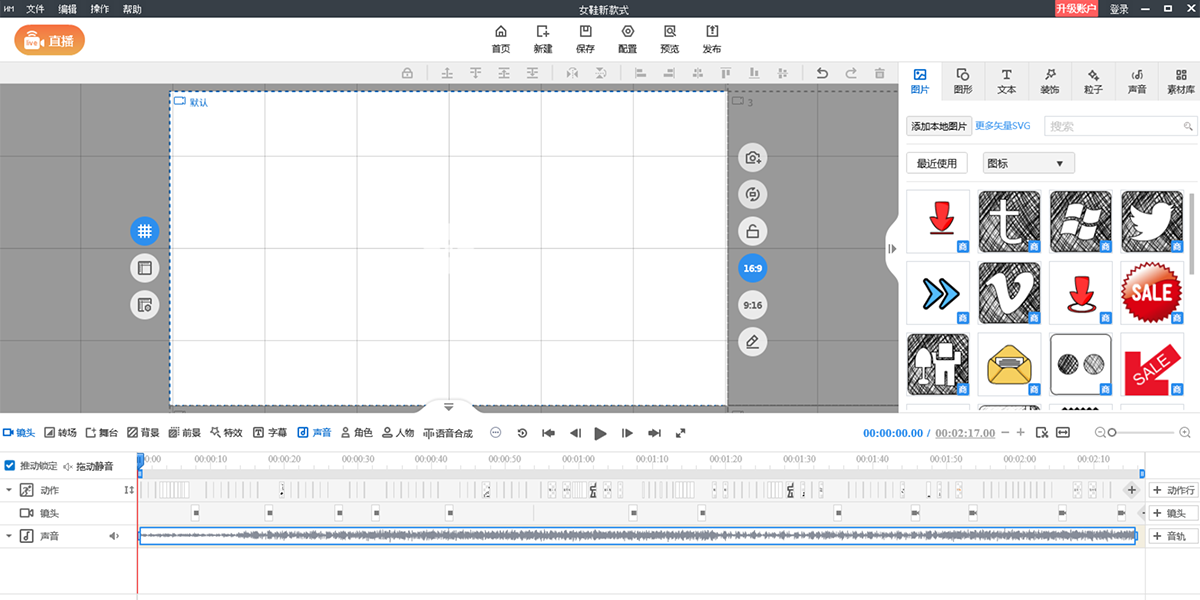Click the redo arrow icon
Screen dimensions: 1200x600
click(x=851, y=73)
